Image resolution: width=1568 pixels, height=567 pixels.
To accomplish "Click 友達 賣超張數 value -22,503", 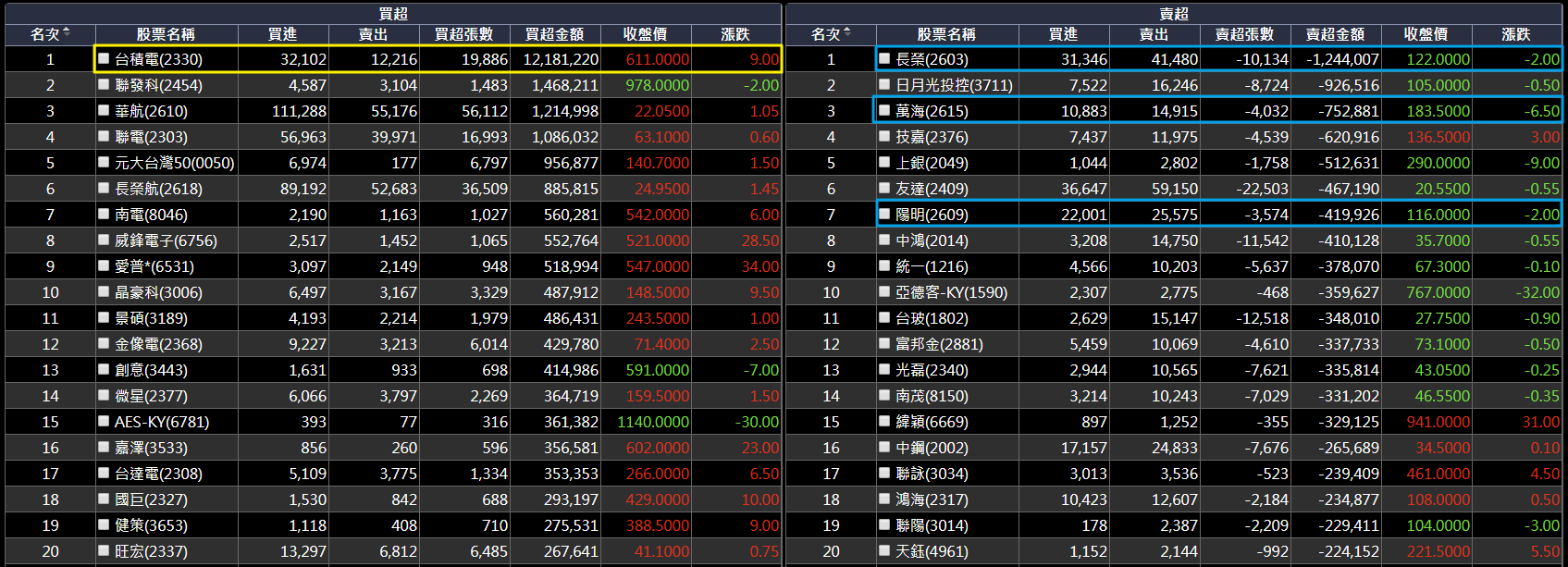I will [1262, 189].
